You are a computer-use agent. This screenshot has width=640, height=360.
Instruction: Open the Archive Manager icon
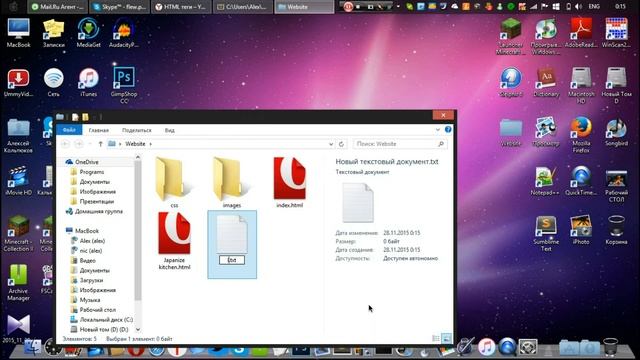tap(18, 282)
